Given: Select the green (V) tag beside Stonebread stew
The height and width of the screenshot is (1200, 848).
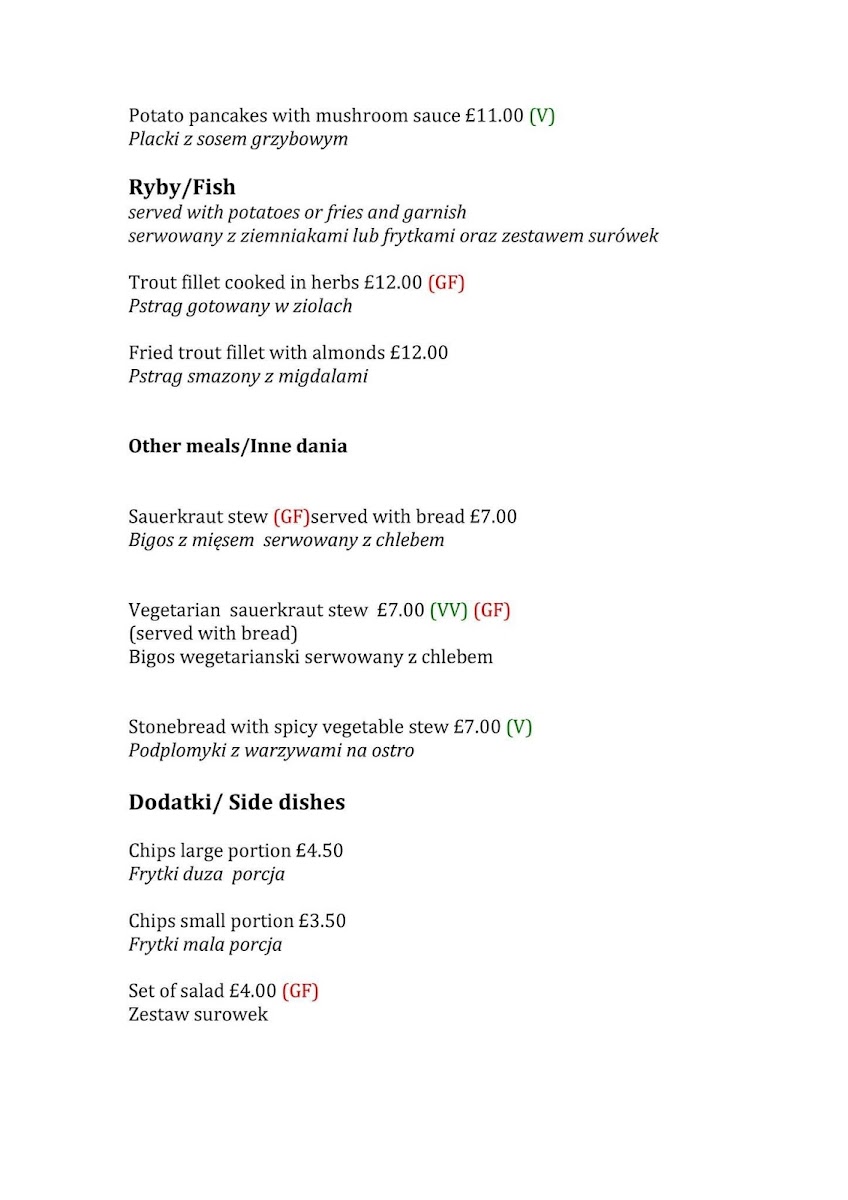Looking at the screenshot, I should (x=519, y=728).
